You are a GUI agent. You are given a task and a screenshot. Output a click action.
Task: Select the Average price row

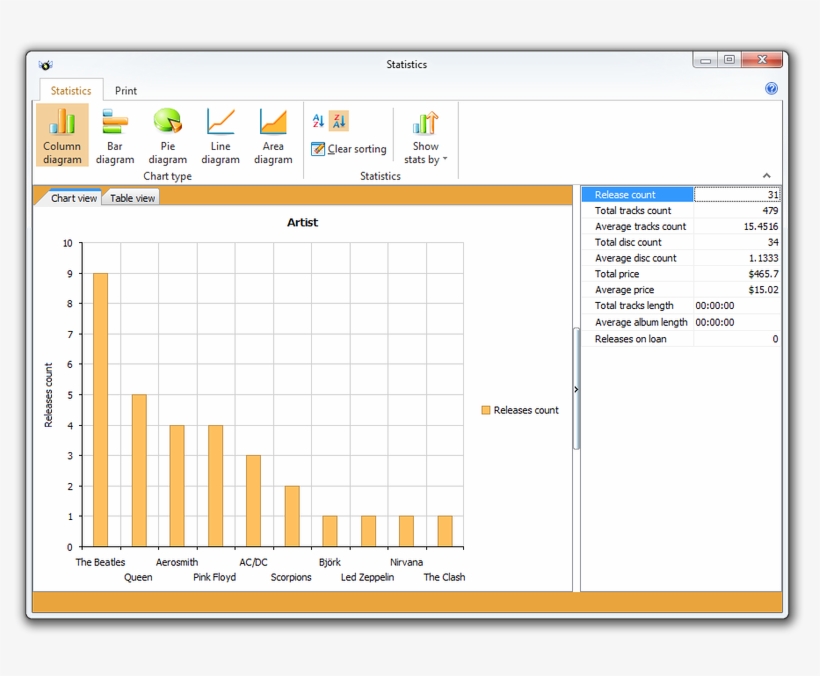coord(681,290)
